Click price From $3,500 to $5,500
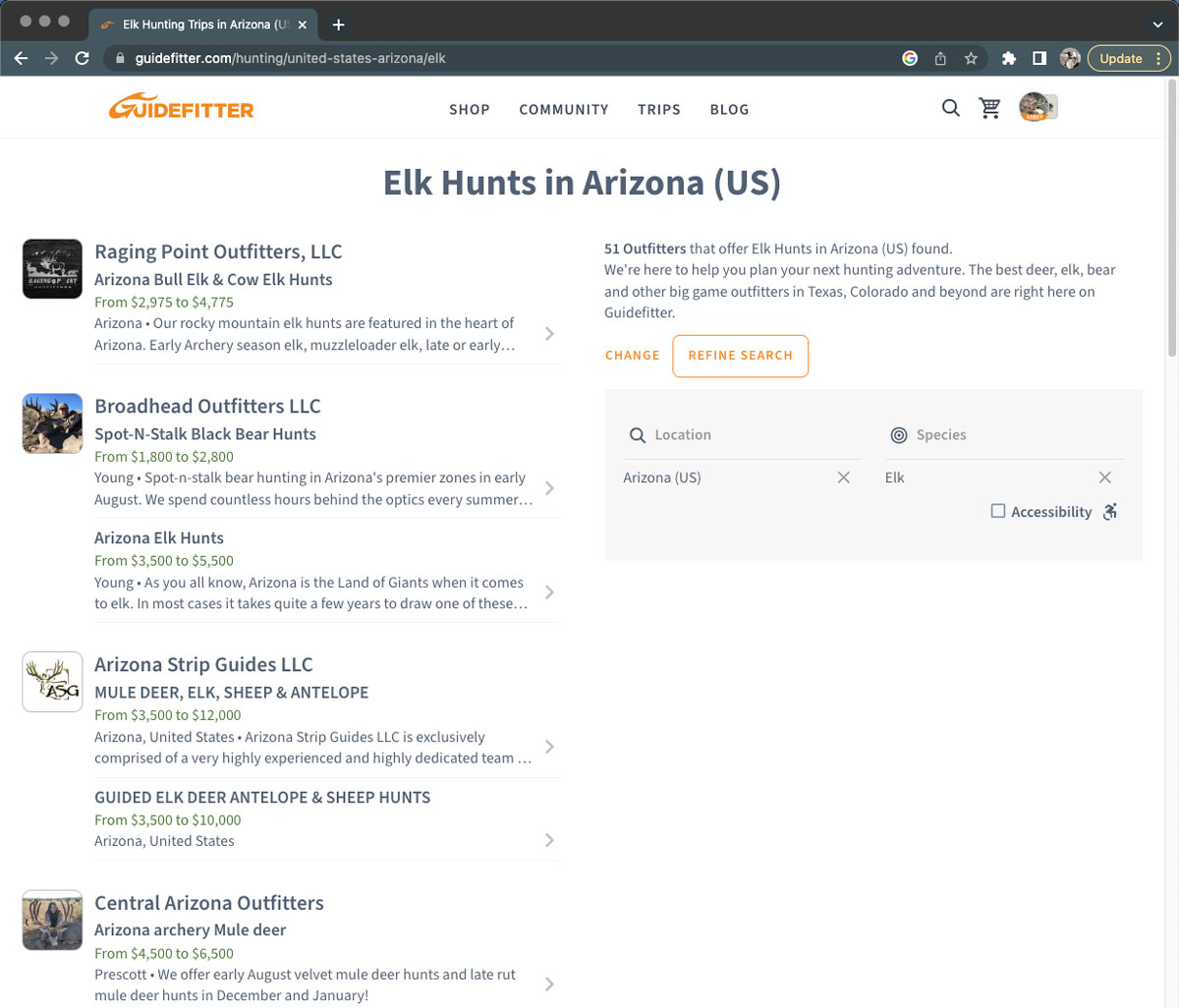 point(164,560)
